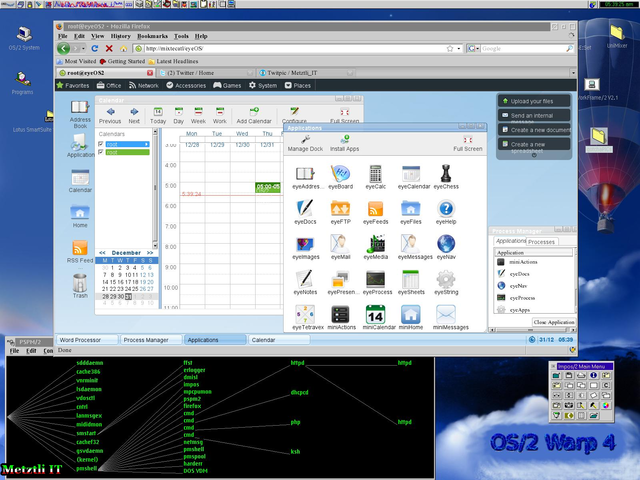The width and height of the screenshot is (640, 480).
Task: Open the Firefox back history dropdown arrow
Action: [x=84, y=49]
